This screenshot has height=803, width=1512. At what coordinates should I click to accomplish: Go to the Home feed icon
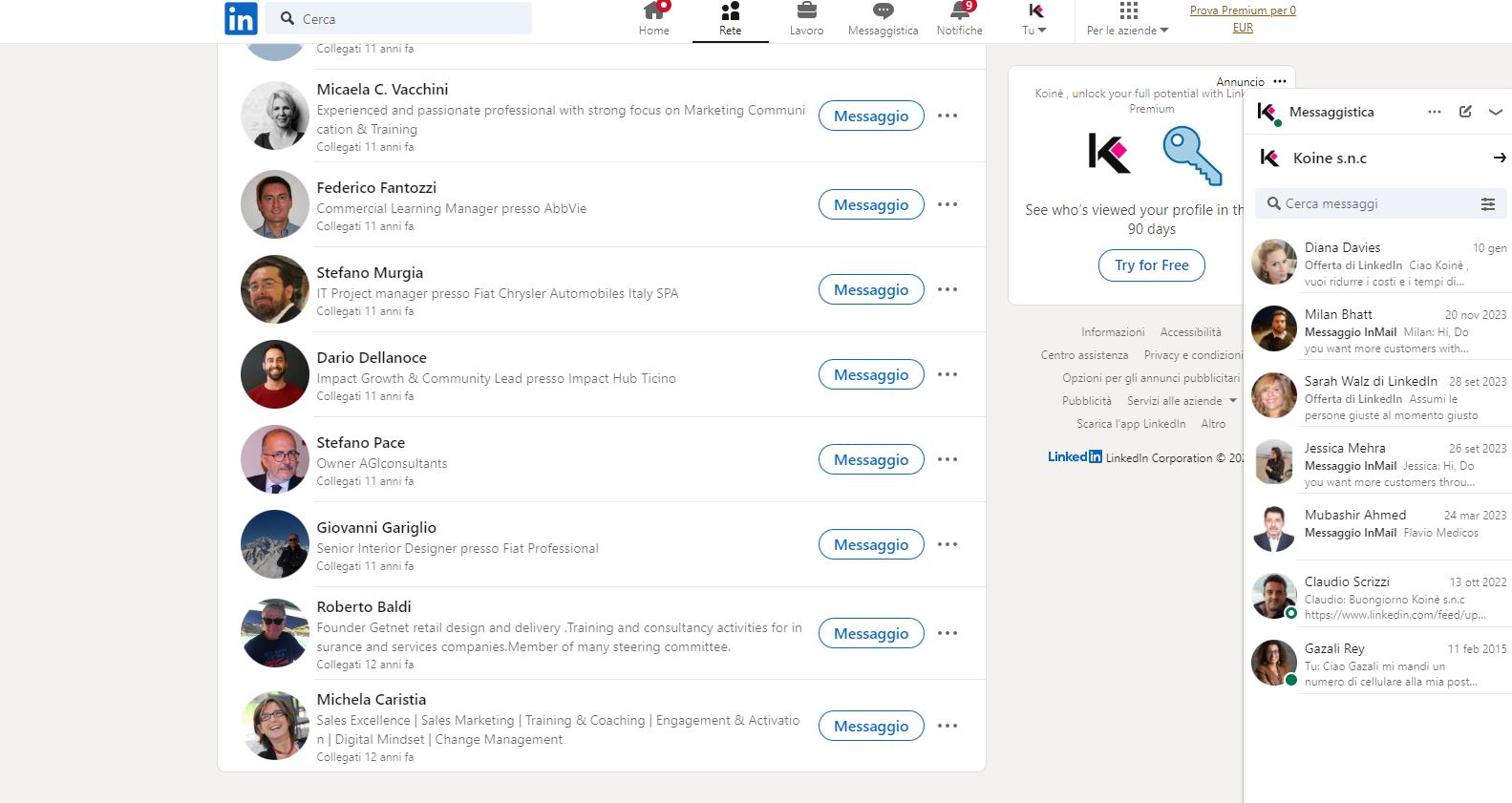click(x=653, y=12)
